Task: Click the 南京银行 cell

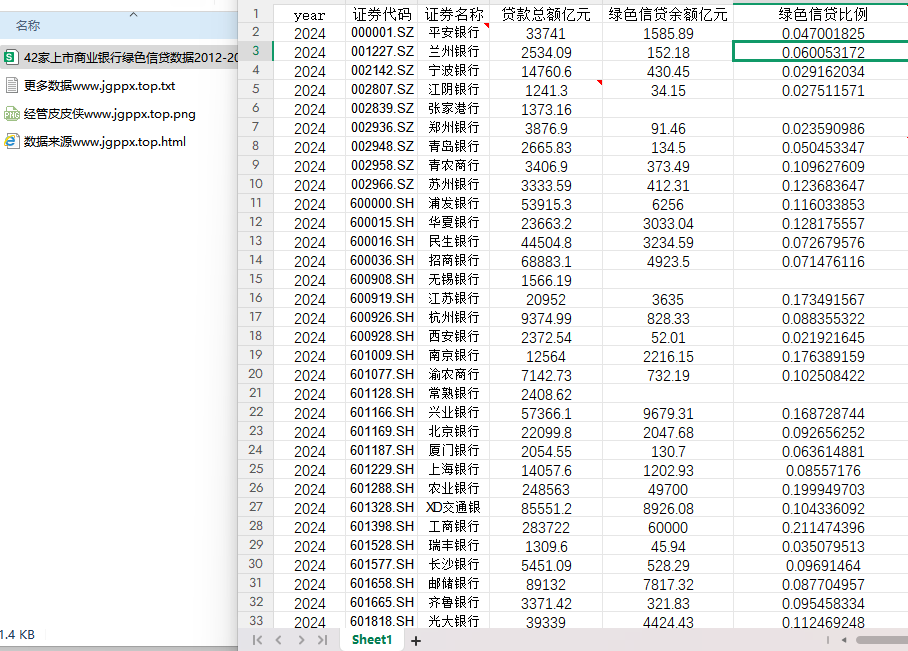Action: pyautogui.click(x=453, y=356)
